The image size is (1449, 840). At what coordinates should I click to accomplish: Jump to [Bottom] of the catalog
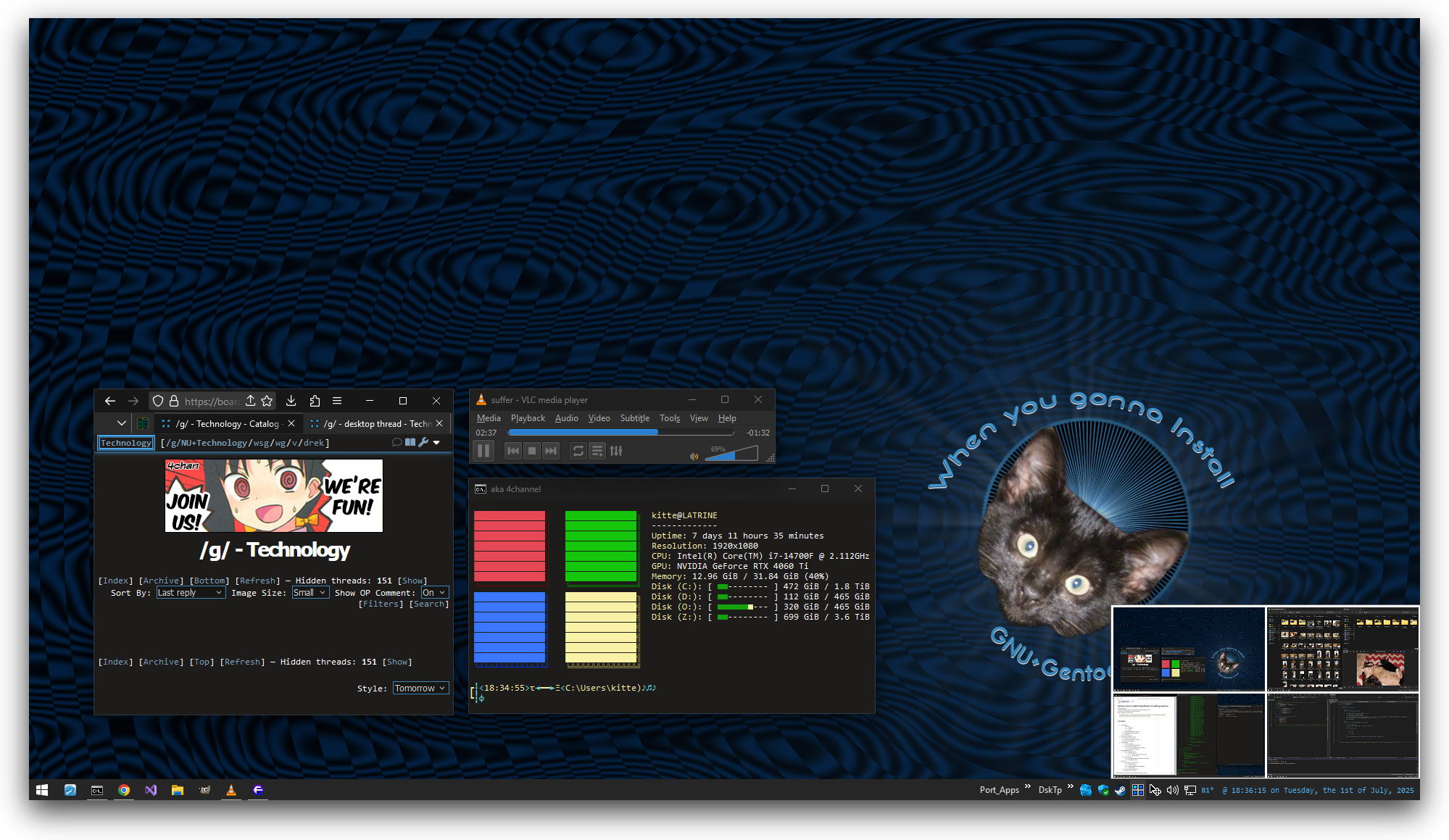pos(209,581)
